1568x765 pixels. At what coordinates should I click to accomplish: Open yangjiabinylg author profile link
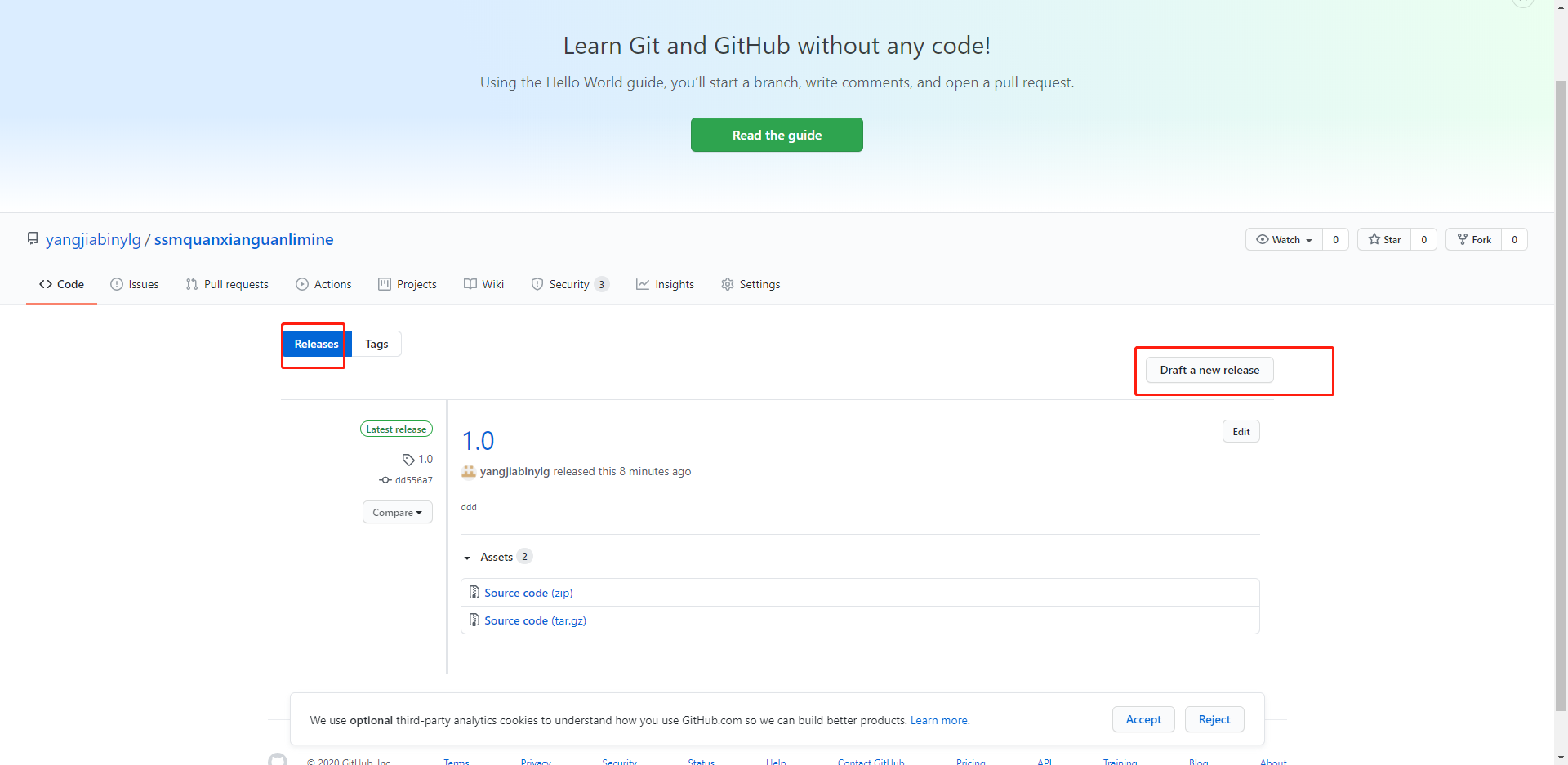click(514, 471)
